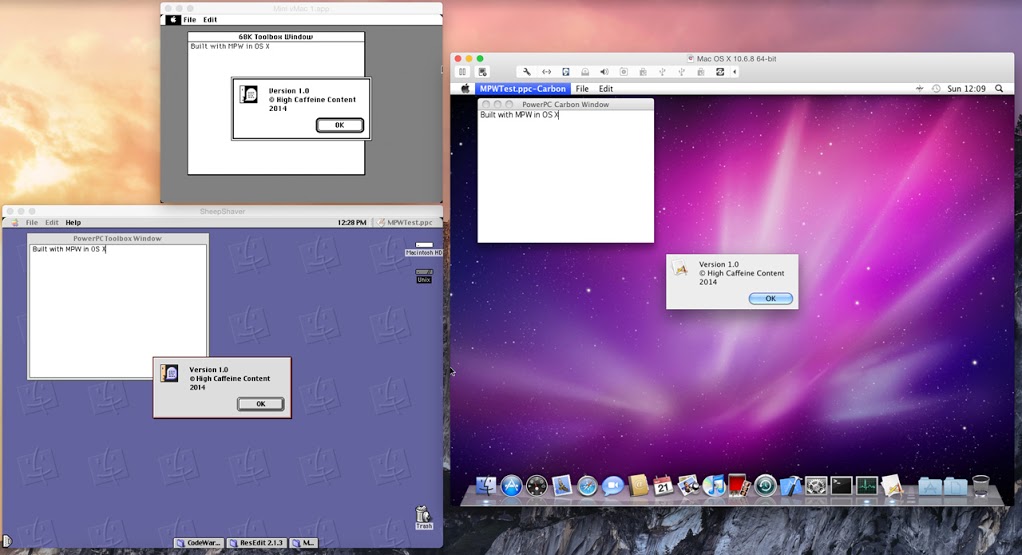Open Mail stamp icon in the guest dock
Screen dimensions: 1022x555
(562, 486)
